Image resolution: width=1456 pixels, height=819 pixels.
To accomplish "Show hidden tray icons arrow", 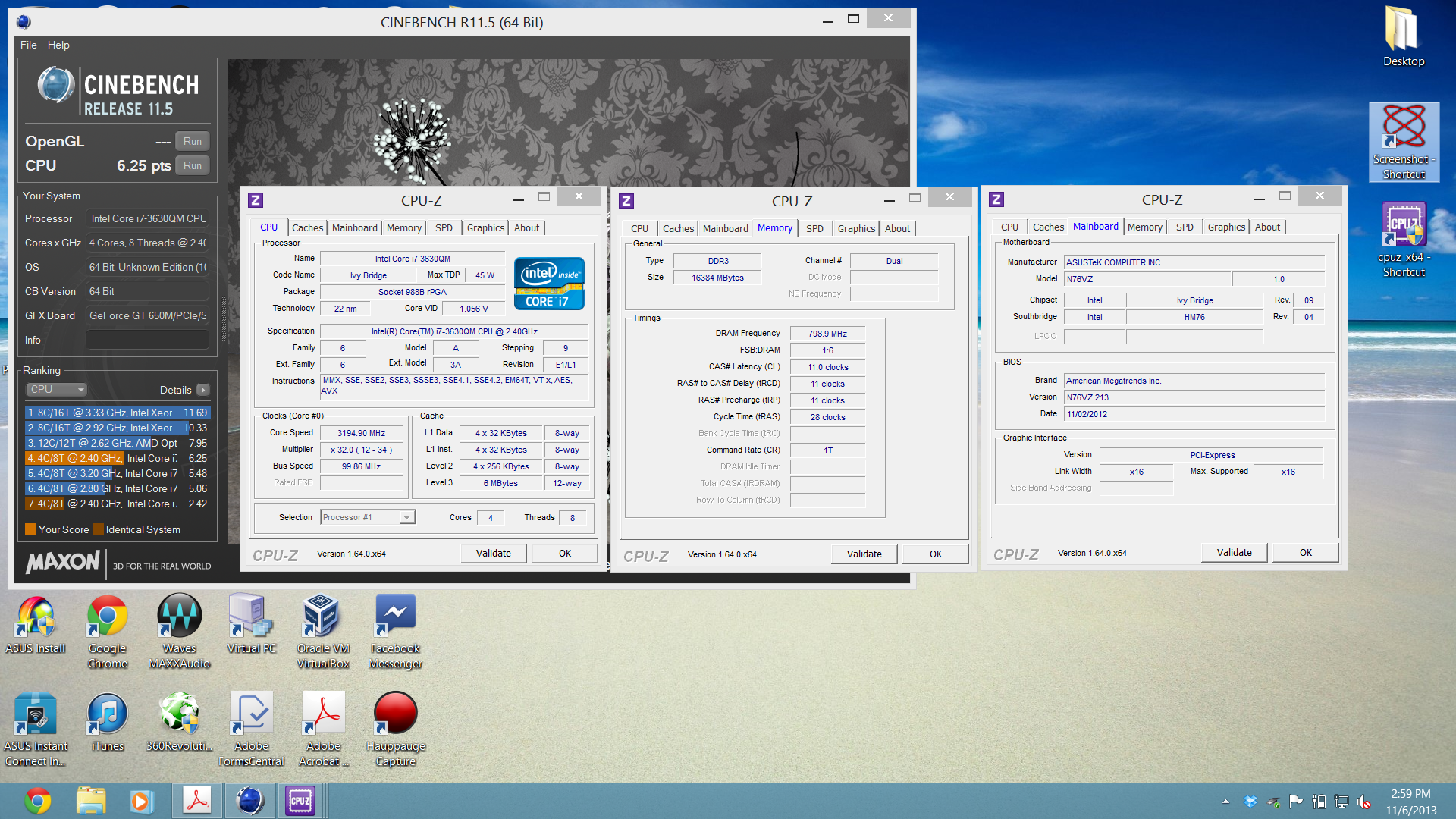I will point(1225,802).
